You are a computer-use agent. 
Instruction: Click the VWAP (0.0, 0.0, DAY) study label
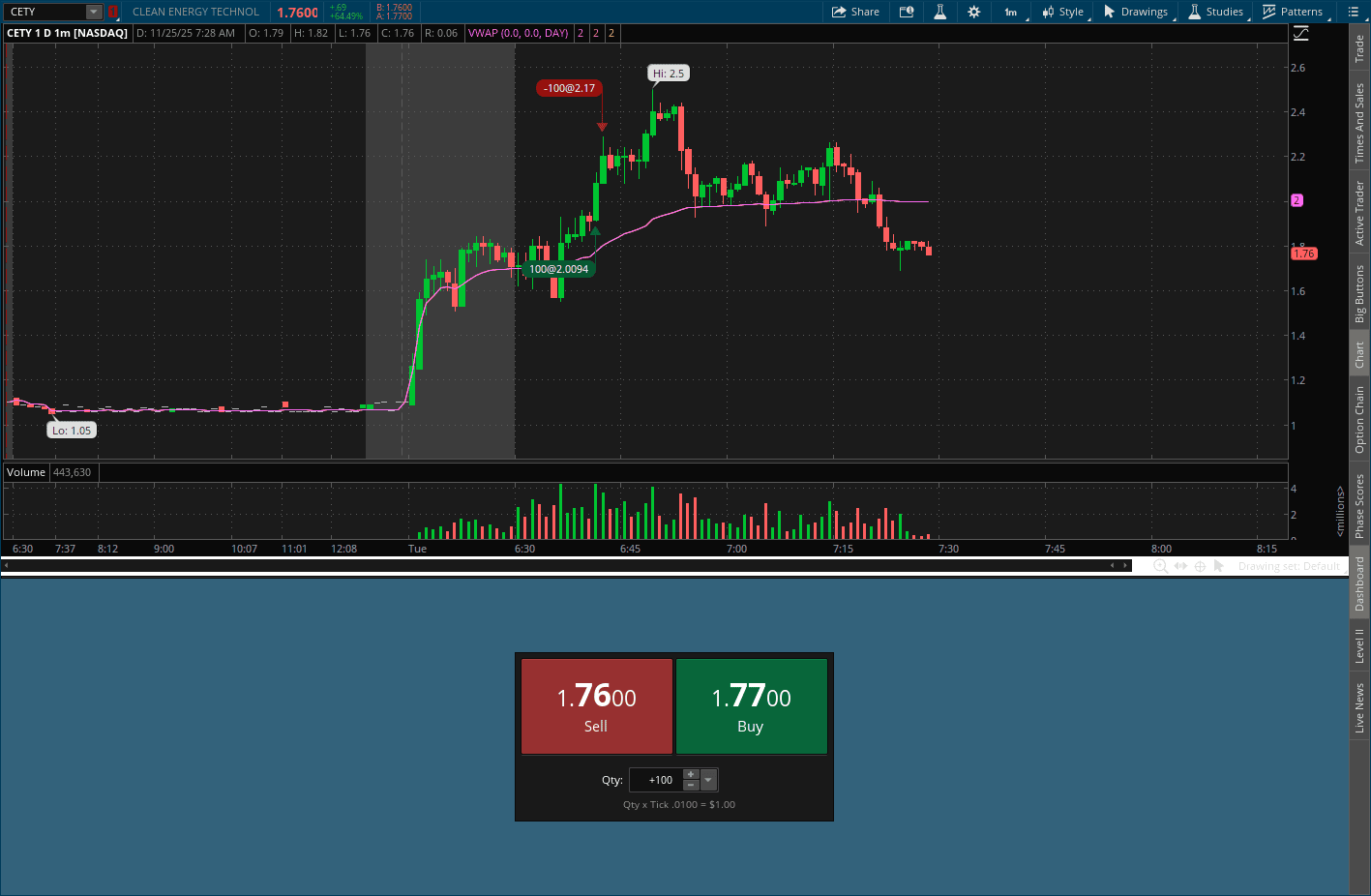(518, 33)
